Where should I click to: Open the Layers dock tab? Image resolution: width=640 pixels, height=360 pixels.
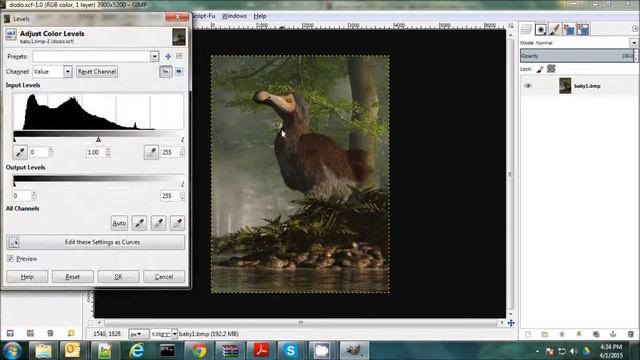(x=526, y=29)
